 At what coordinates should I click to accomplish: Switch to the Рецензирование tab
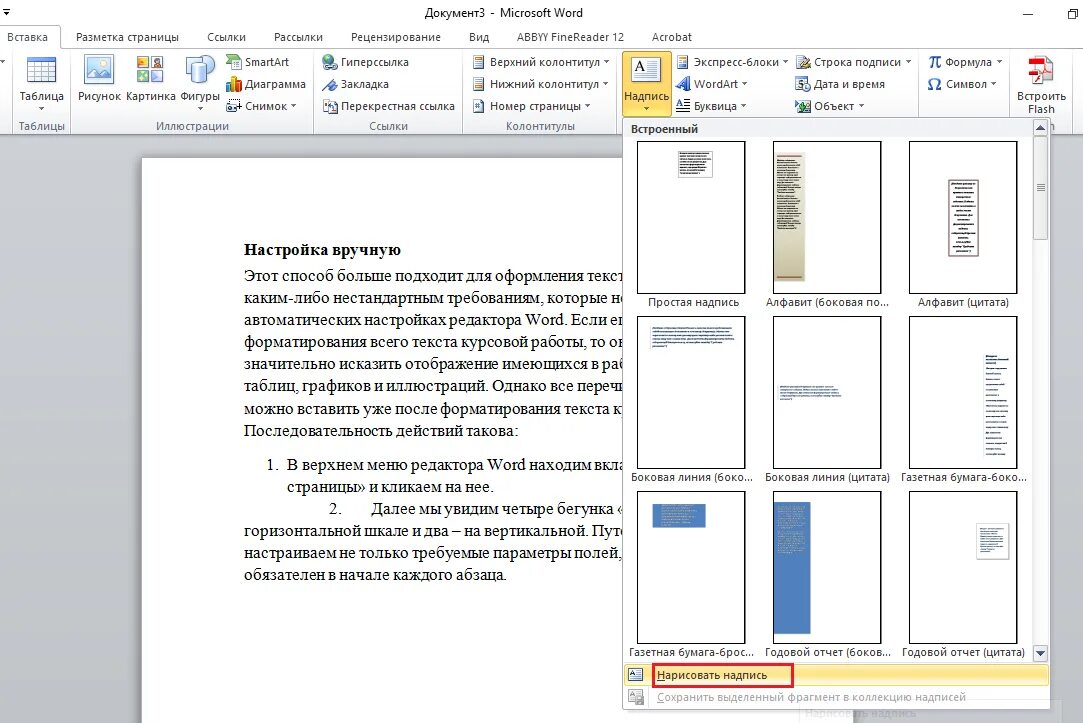pyautogui.click(x=395, y=37)
